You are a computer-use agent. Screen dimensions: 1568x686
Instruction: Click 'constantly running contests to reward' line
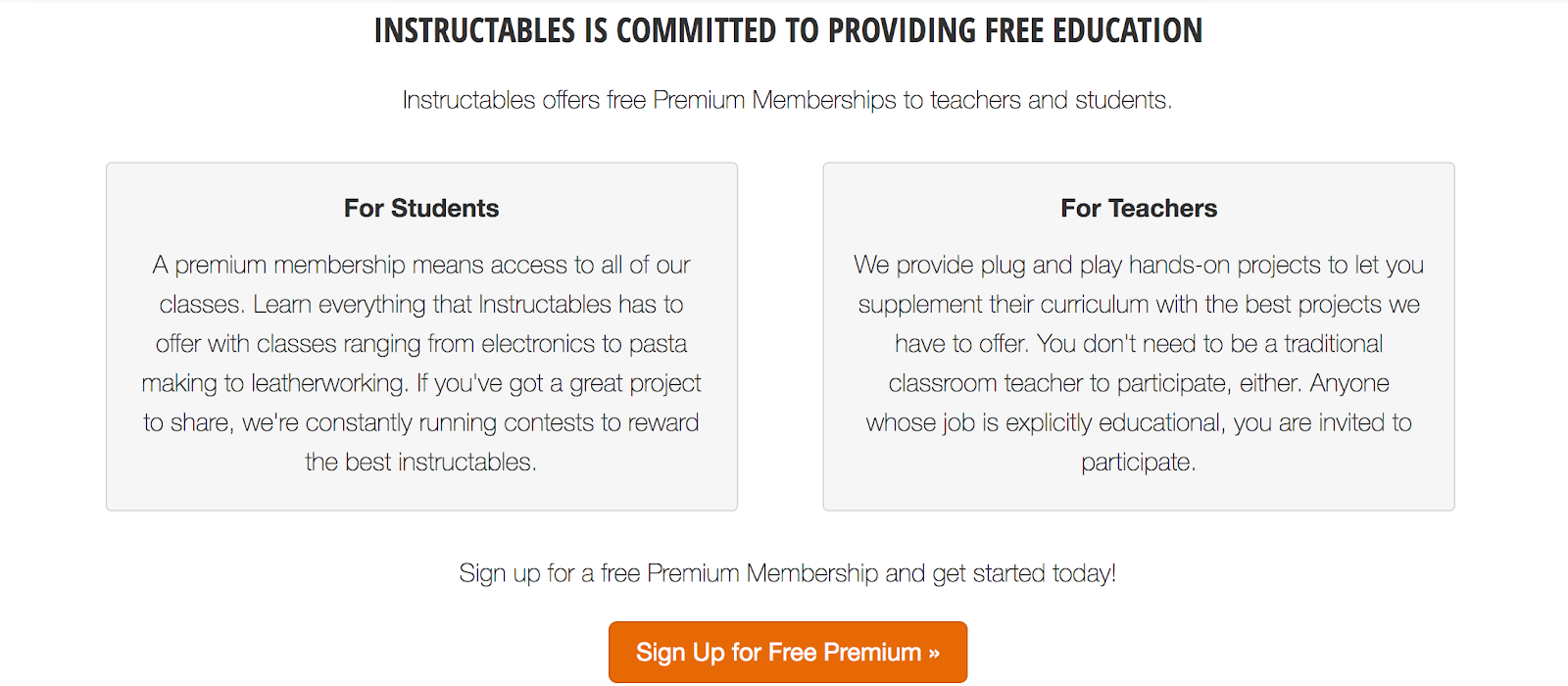coord(421,422)
